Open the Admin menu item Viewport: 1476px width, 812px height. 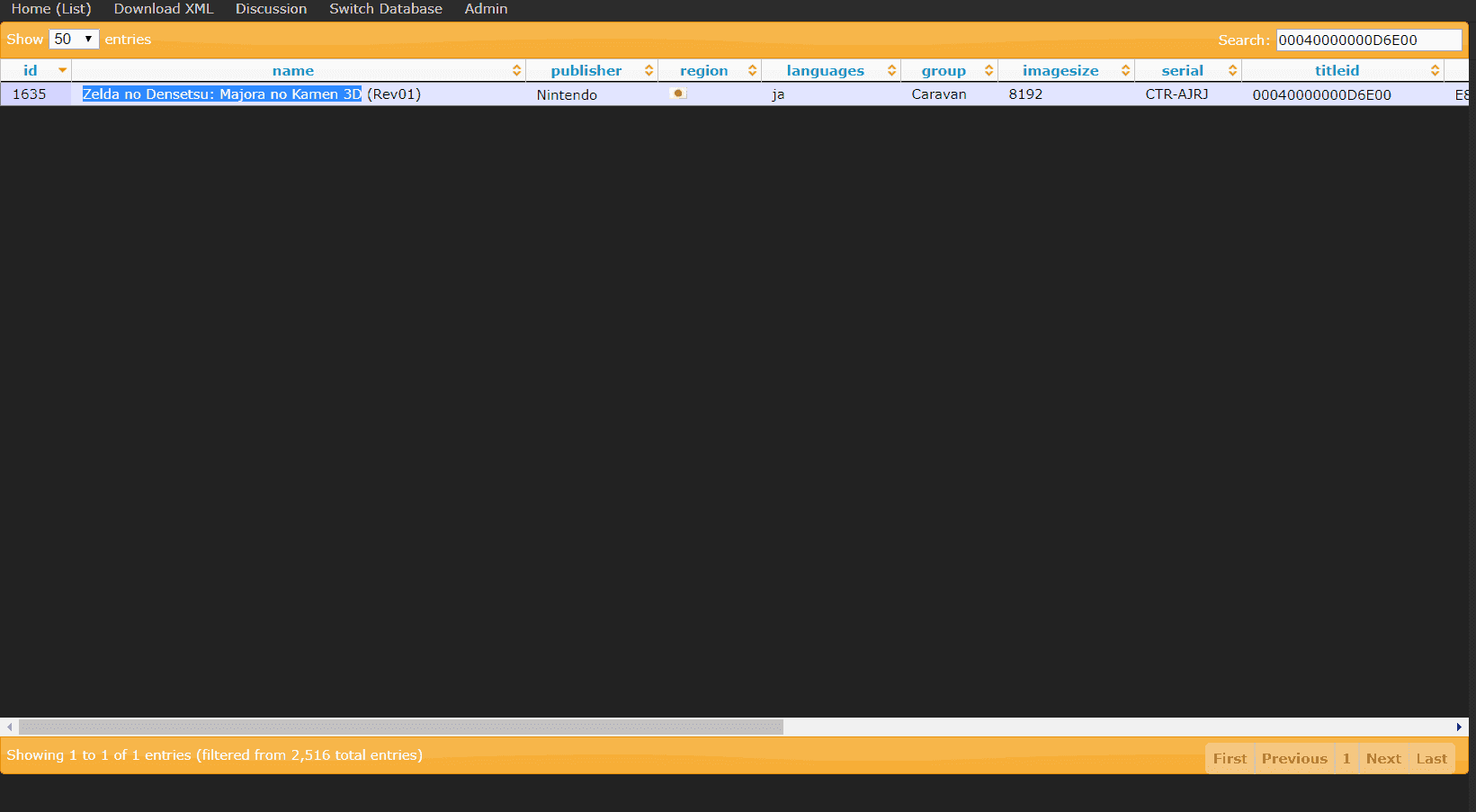[x=486, y=9]
